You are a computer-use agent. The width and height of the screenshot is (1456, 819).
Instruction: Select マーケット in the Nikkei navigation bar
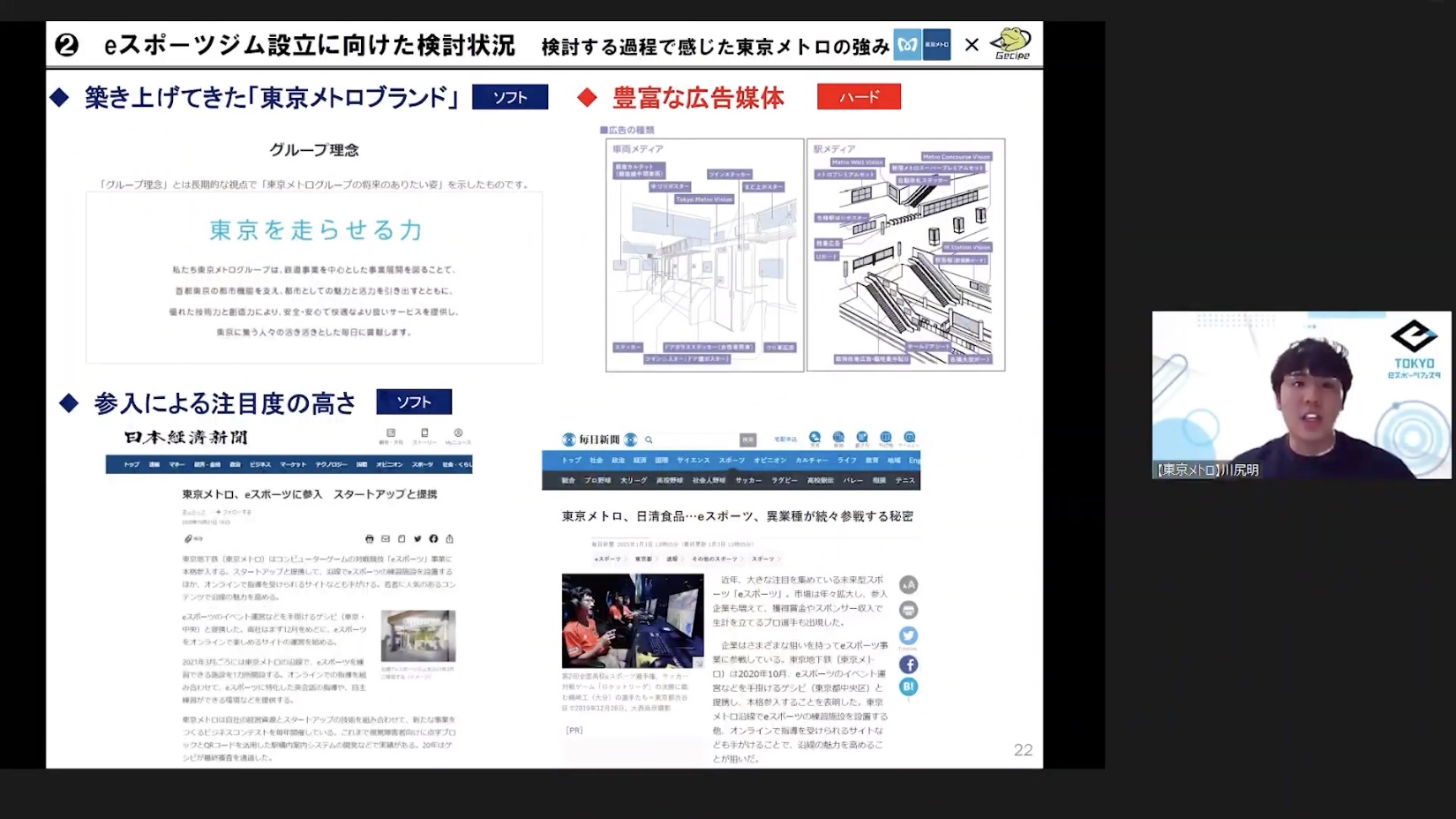click(293, 464)
